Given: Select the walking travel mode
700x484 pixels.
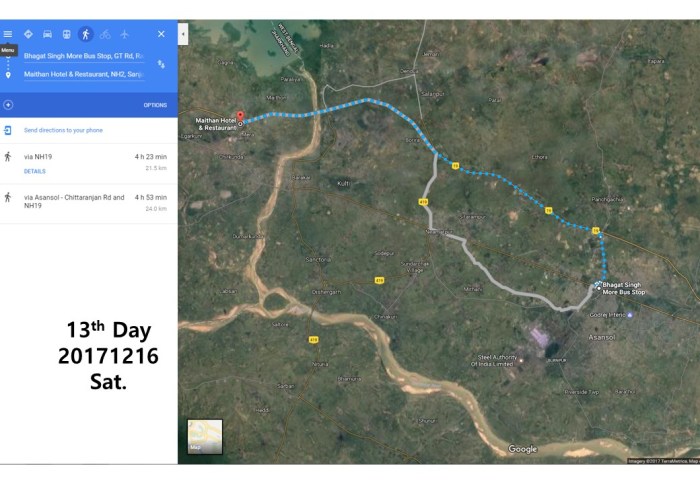Looking at the screenshot, I should [x=85, y=34].
